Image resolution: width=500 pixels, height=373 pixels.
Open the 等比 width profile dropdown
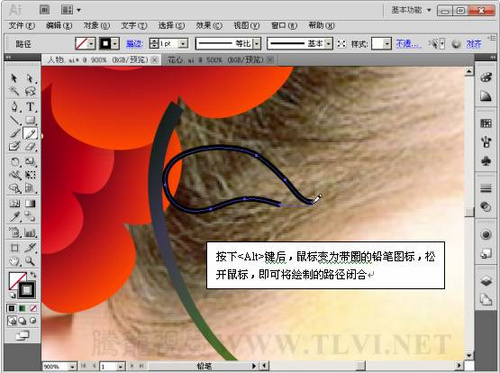(257, 44)
